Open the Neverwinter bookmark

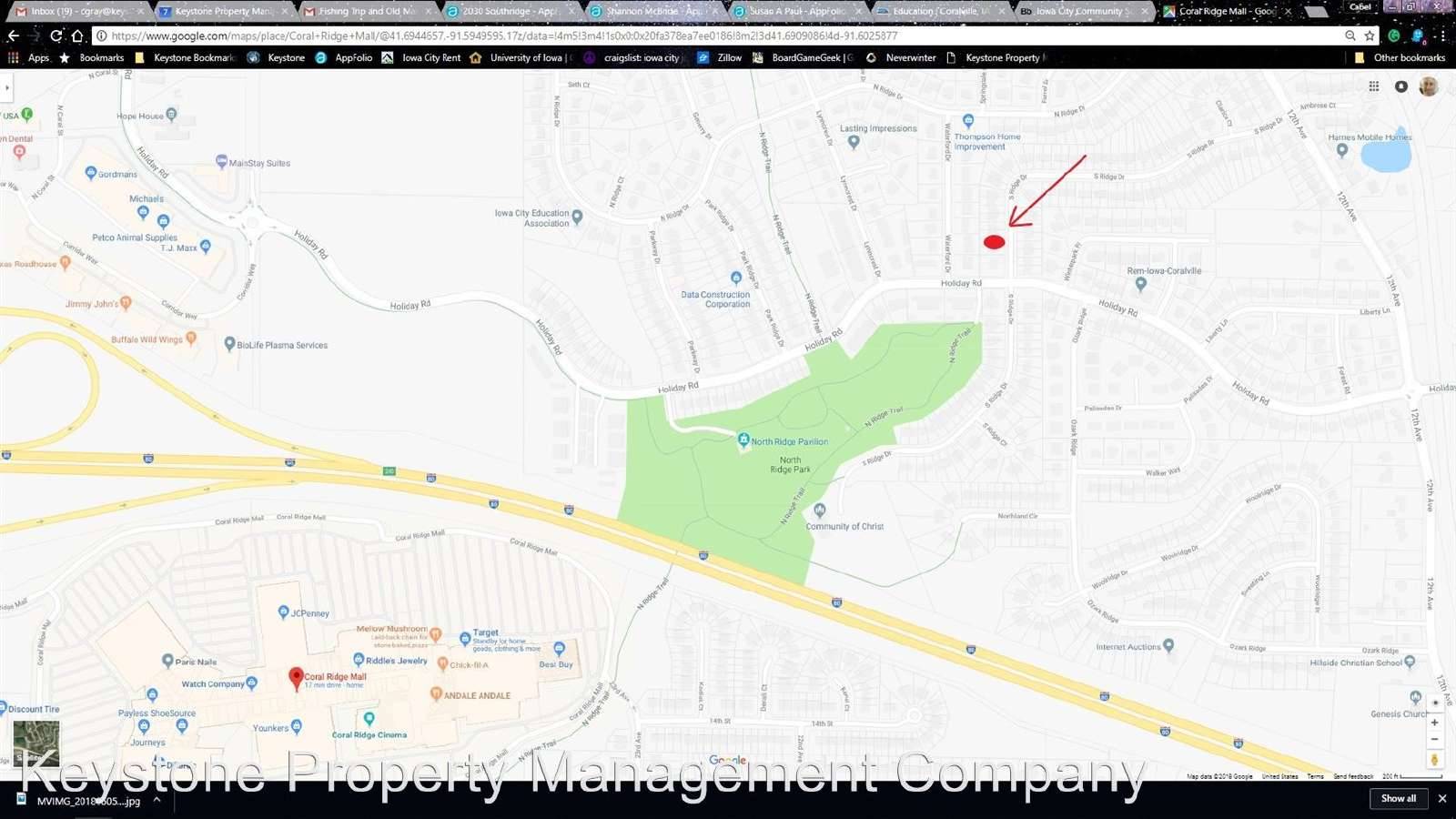pos(901,57)
